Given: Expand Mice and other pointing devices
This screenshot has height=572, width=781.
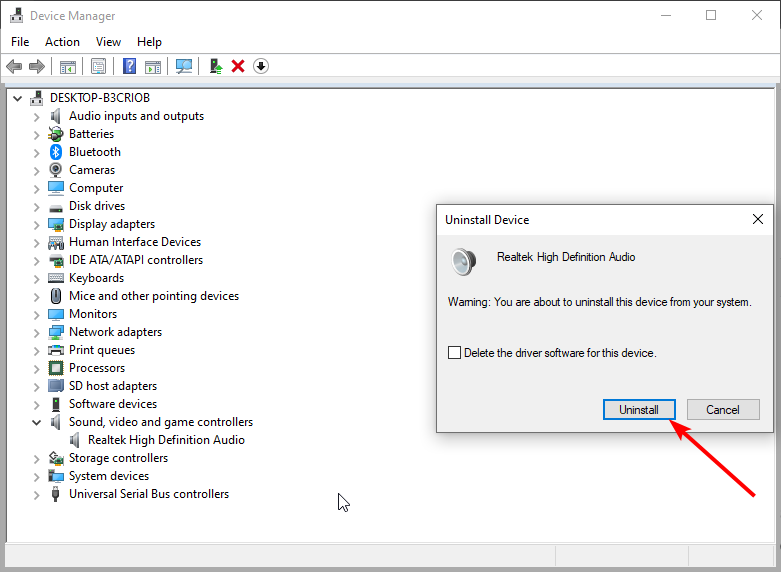Looking at the screenshot, I should point(36,296).
